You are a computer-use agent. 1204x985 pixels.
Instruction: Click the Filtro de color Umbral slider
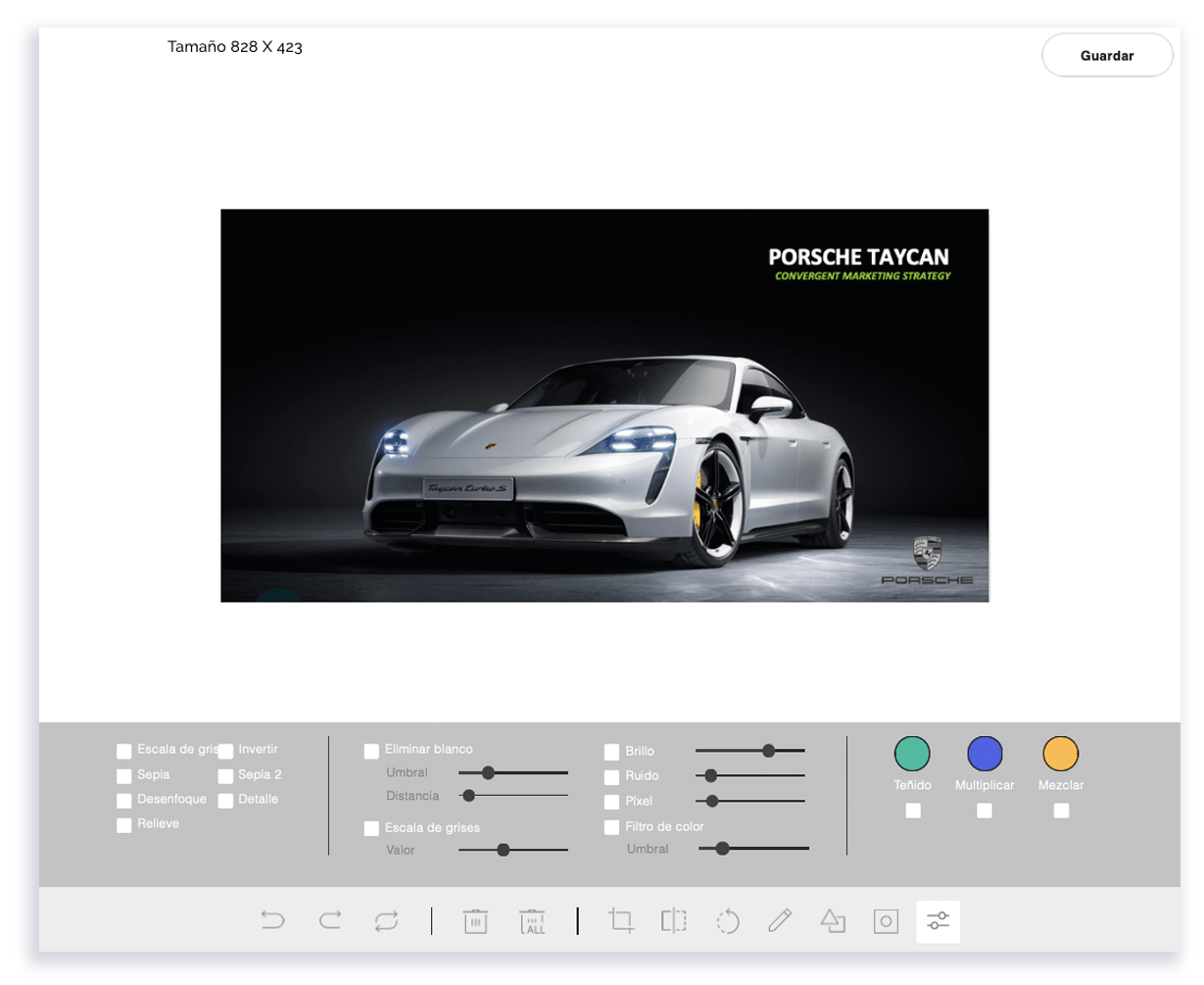(754, 849)
